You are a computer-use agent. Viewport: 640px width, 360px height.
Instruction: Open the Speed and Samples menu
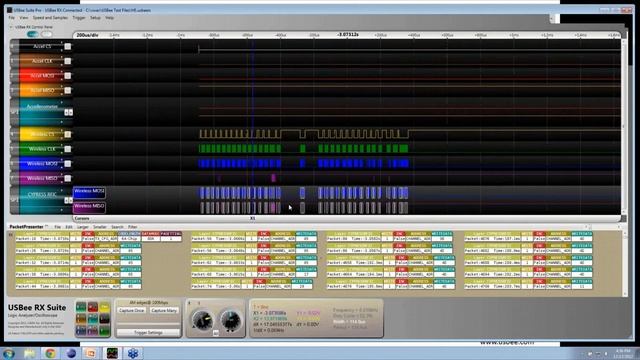[x=50, y=18]
